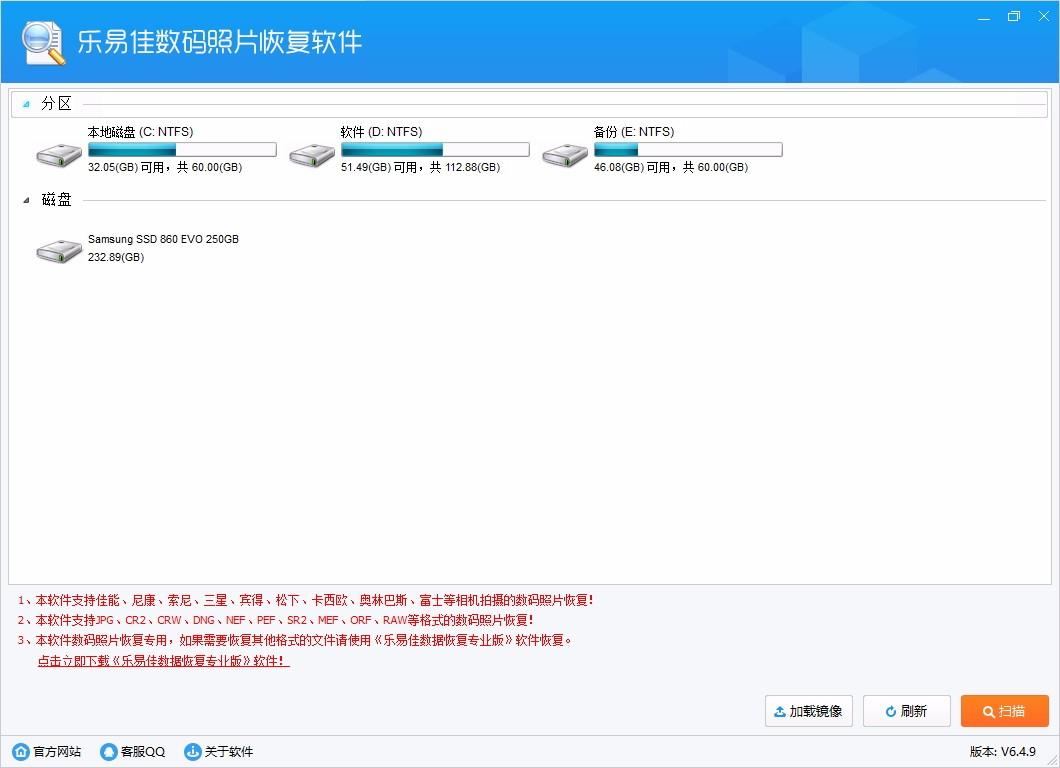This screenshot has width=1060, height=768.
Task: Collapse the 分区 partition section
Action: coord(26,104)
